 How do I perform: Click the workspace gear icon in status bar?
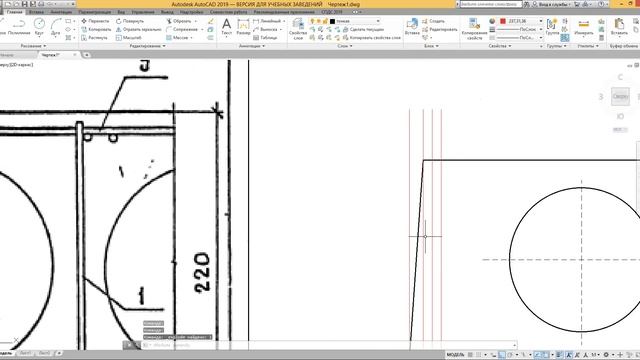click(x=606, y=355)
